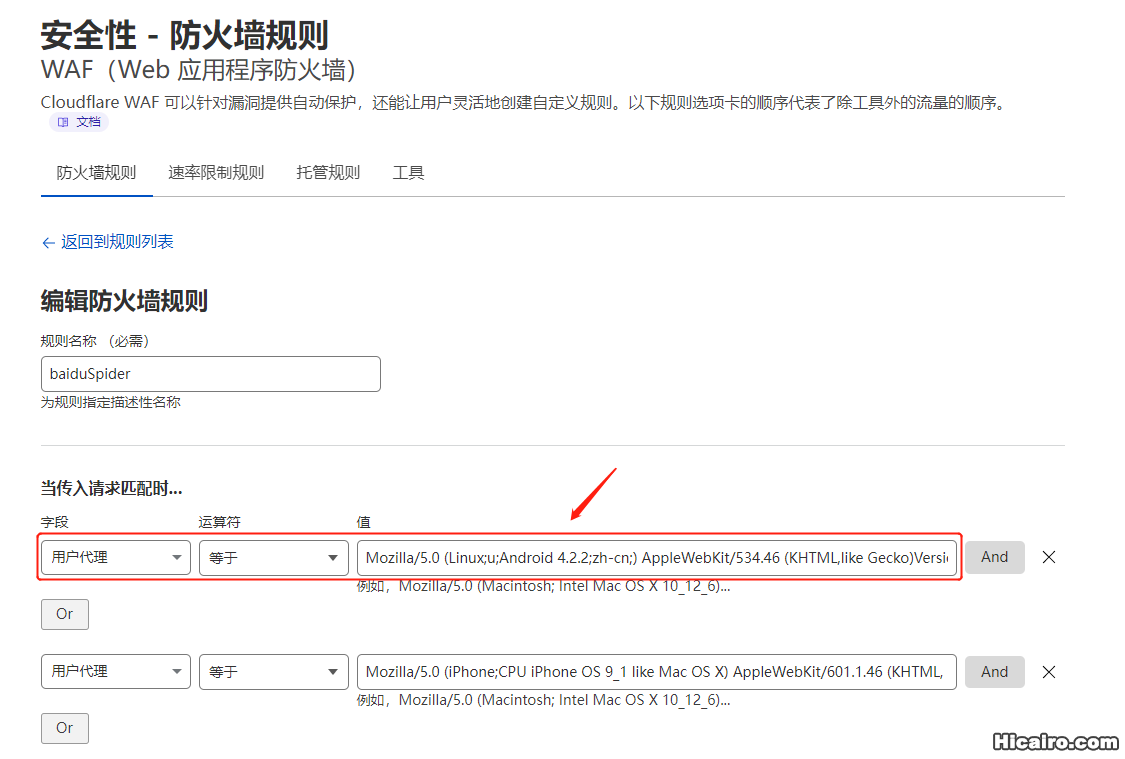Open the first 等于 operator dropdown
This screenshot has height=759, width=1125.
(x=273, y=557)
